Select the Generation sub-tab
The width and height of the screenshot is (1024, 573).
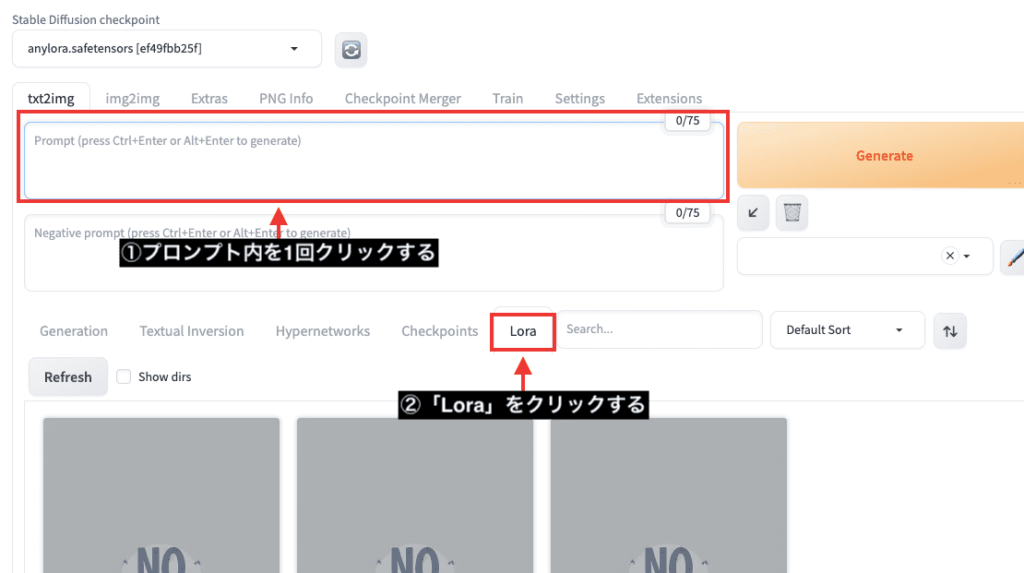[x=74, y=331]
